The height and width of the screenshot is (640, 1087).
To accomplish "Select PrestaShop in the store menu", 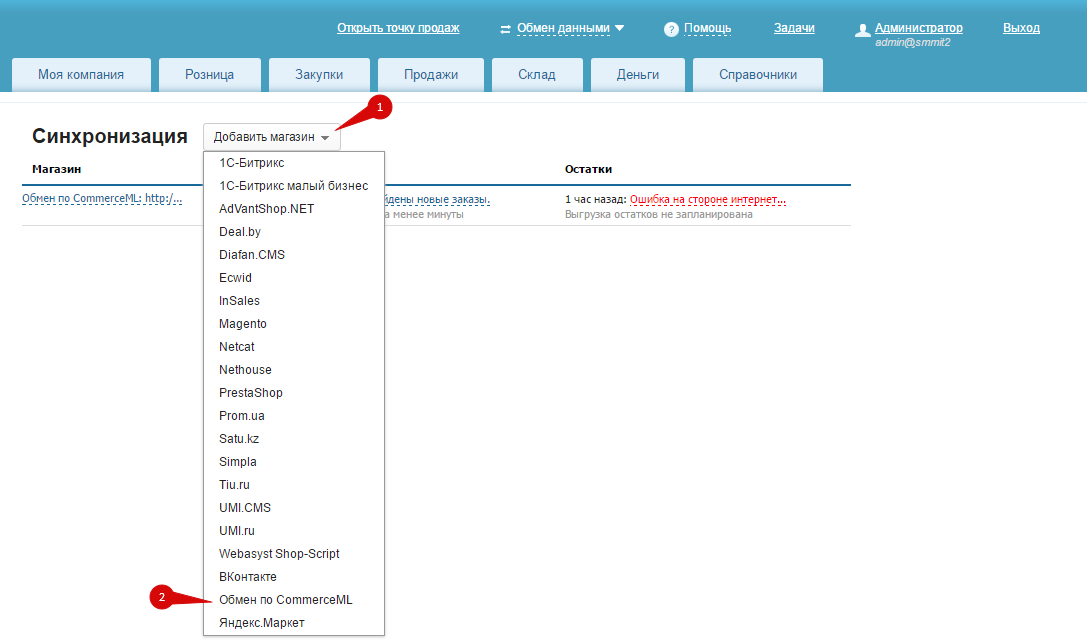I will 250,393.
